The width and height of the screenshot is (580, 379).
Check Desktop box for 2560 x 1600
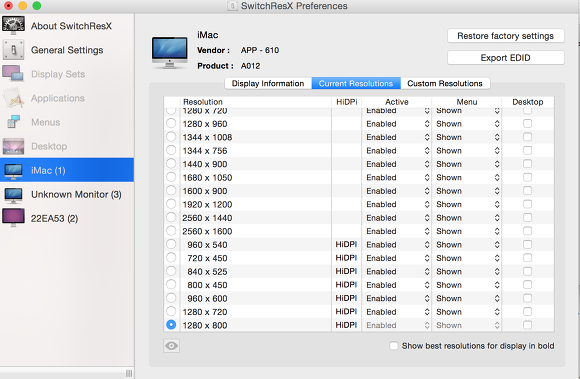coord(527,231)
